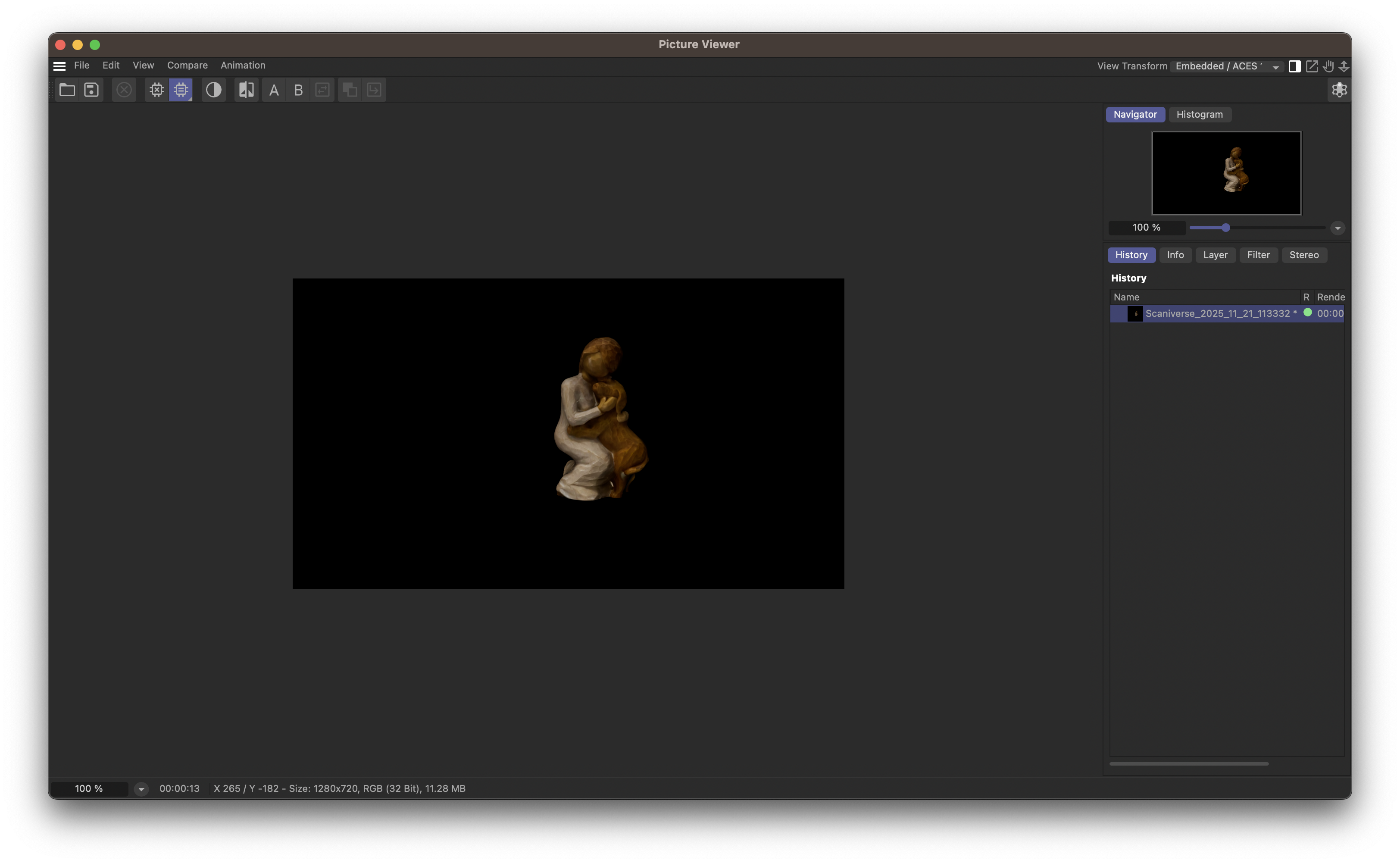Click the pan hand icon

(1328, 66)
